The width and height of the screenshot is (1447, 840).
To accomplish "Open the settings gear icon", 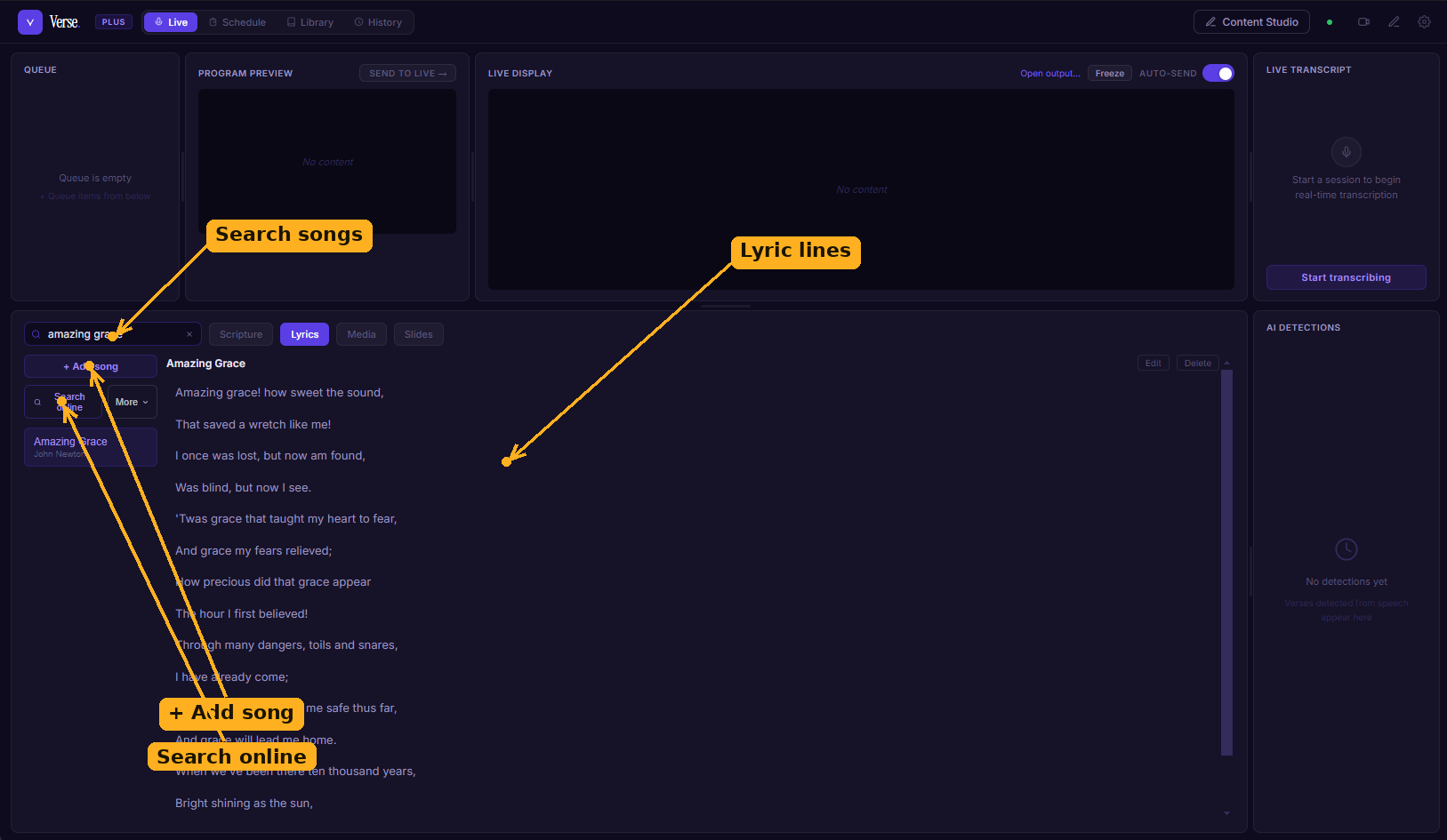I will click(1424, 22).
